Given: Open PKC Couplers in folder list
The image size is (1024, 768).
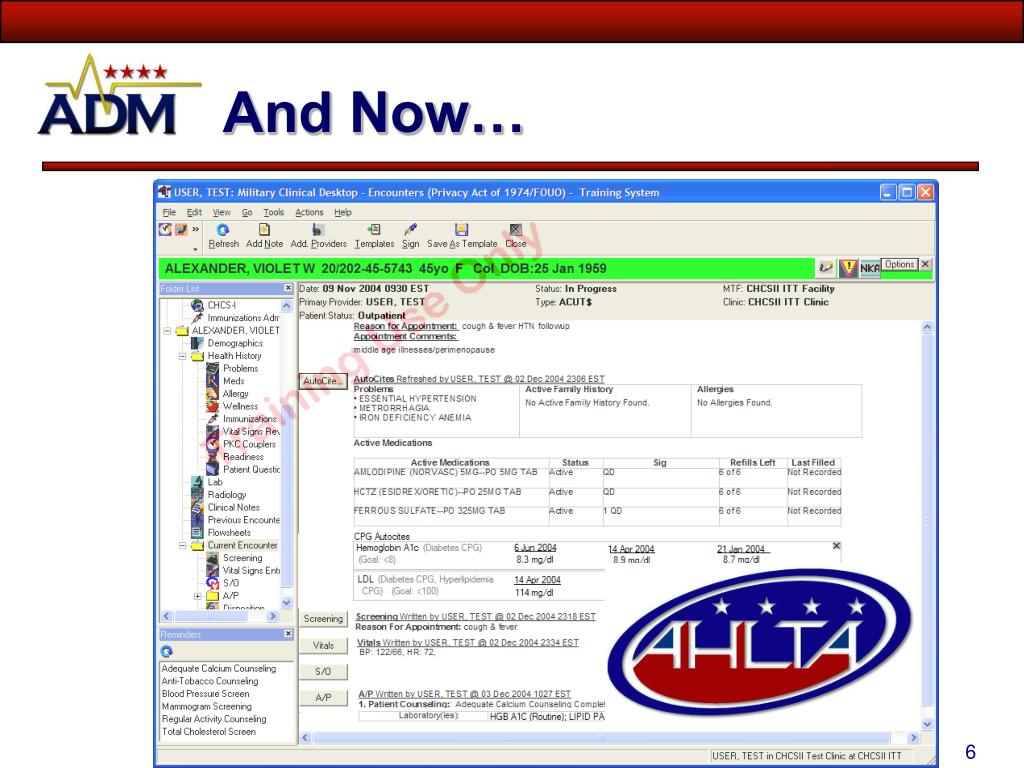Looking at the screenshot, I should pyautogui.click(x=249, y=444).
